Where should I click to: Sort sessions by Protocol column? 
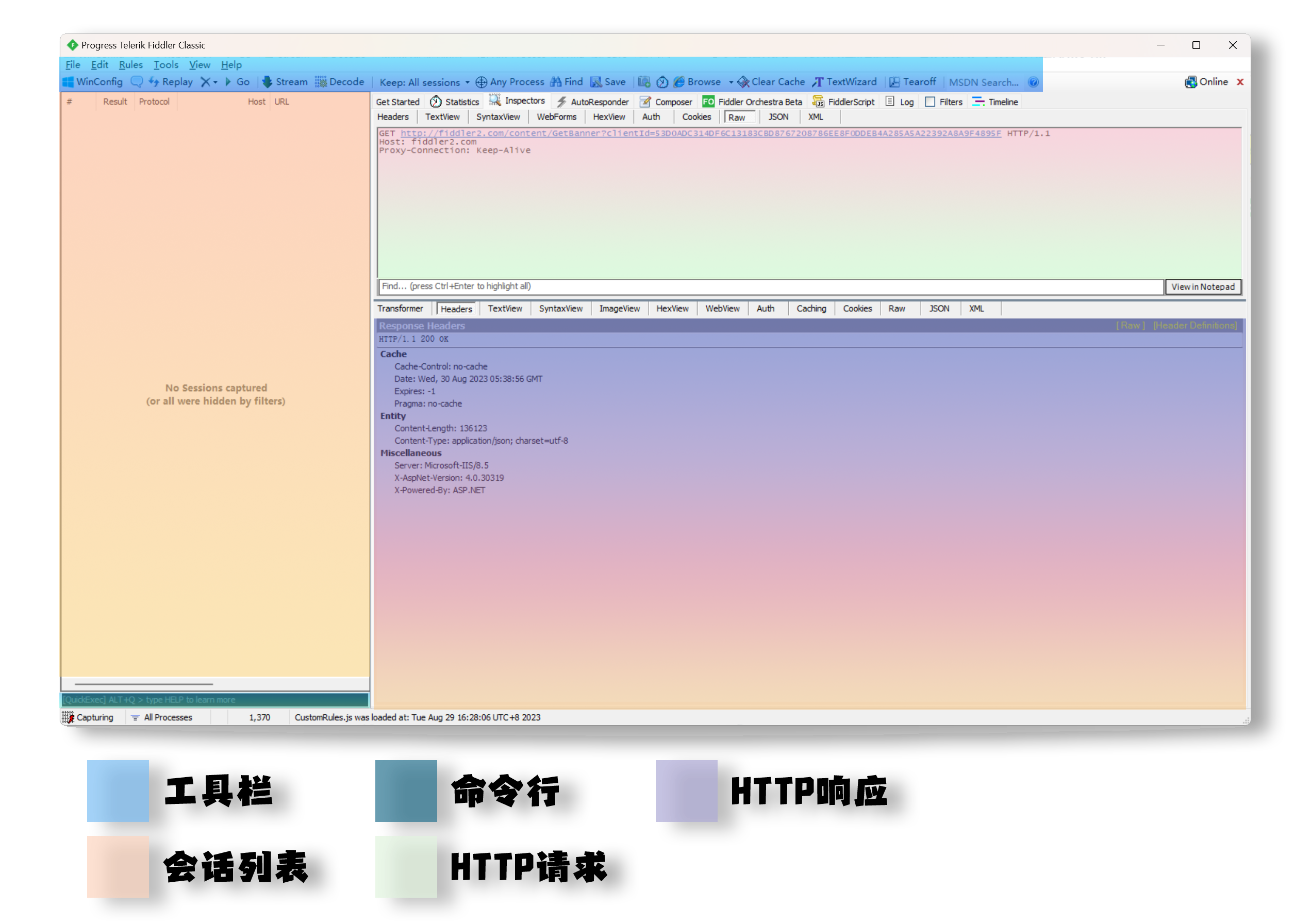[x=154, y=102]
